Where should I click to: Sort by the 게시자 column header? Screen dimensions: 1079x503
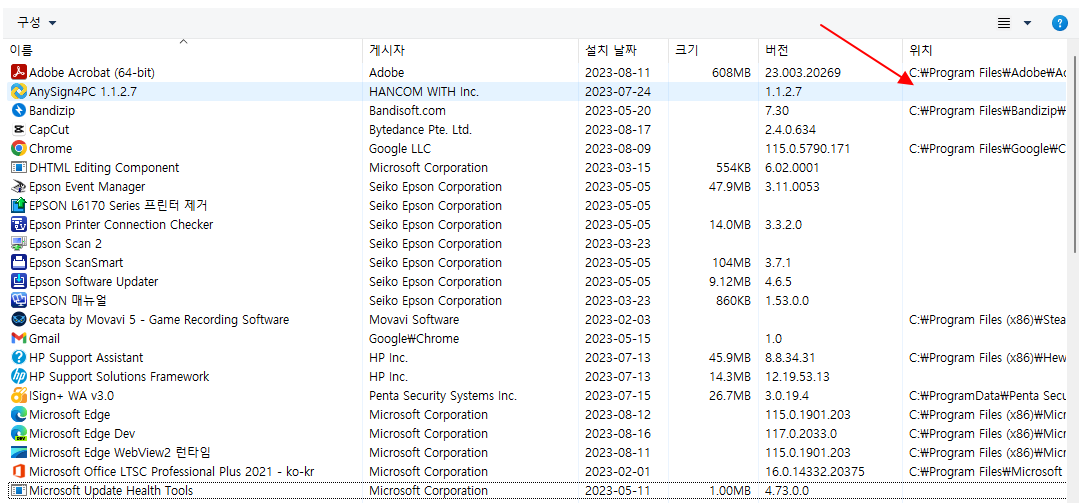[x=470, y=50]
